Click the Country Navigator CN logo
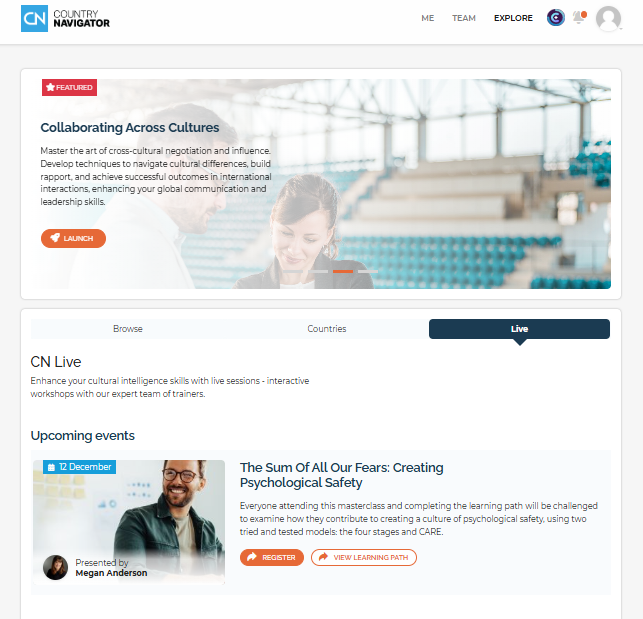The height and width of the screenshot is (619, 643). click(65, 18)
